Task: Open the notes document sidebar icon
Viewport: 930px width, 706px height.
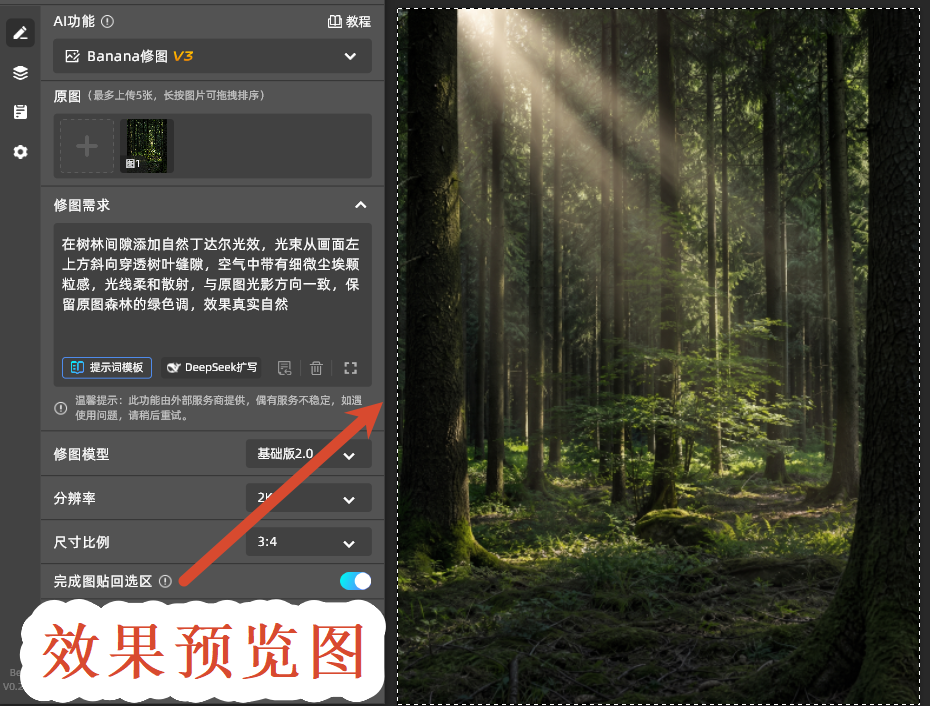Action: click(x=20, y=112)
